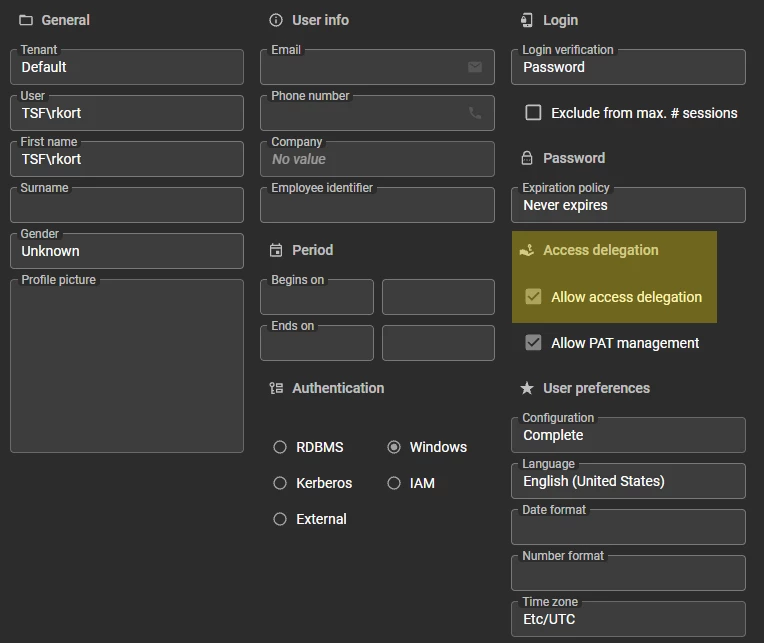Toggle Allow PAT management checkbox
Screen dimensions: 764x643
coord(533,342)
